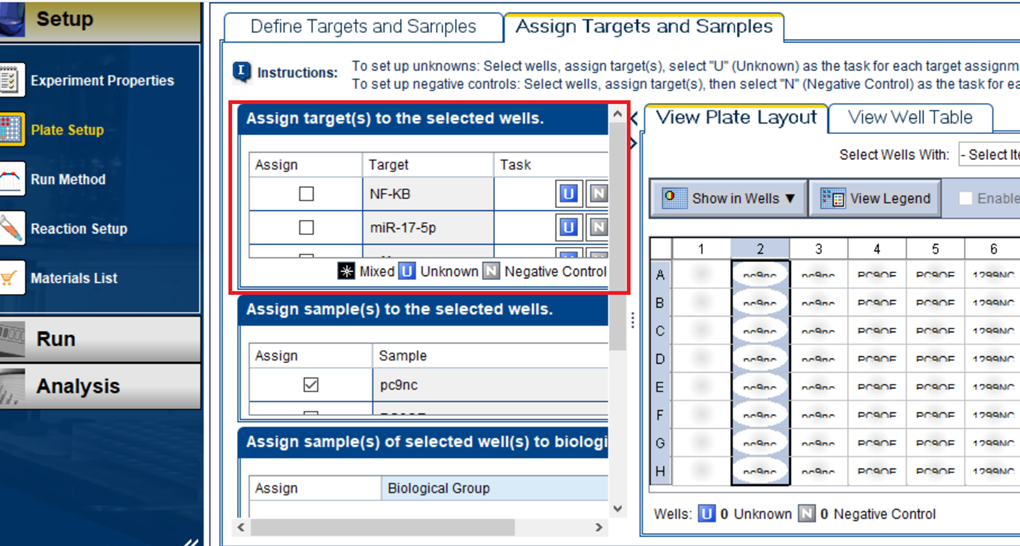Image resolution: width=1020 pixels, height=546 pixels.
Task: Open Show in Wells dropdown
Action: click(729, 198)
